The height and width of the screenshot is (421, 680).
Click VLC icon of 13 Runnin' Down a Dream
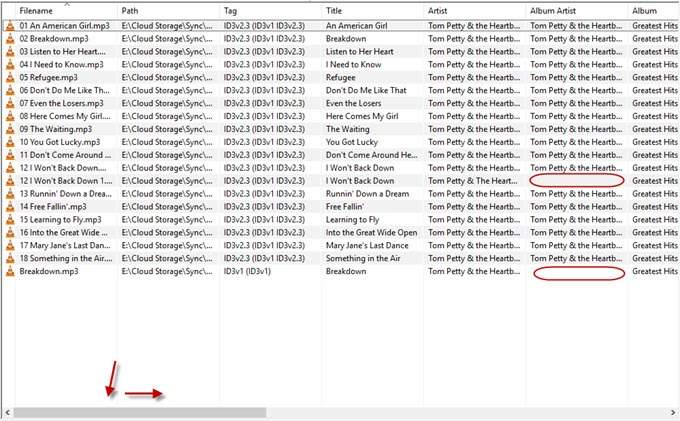coord(10,194)
